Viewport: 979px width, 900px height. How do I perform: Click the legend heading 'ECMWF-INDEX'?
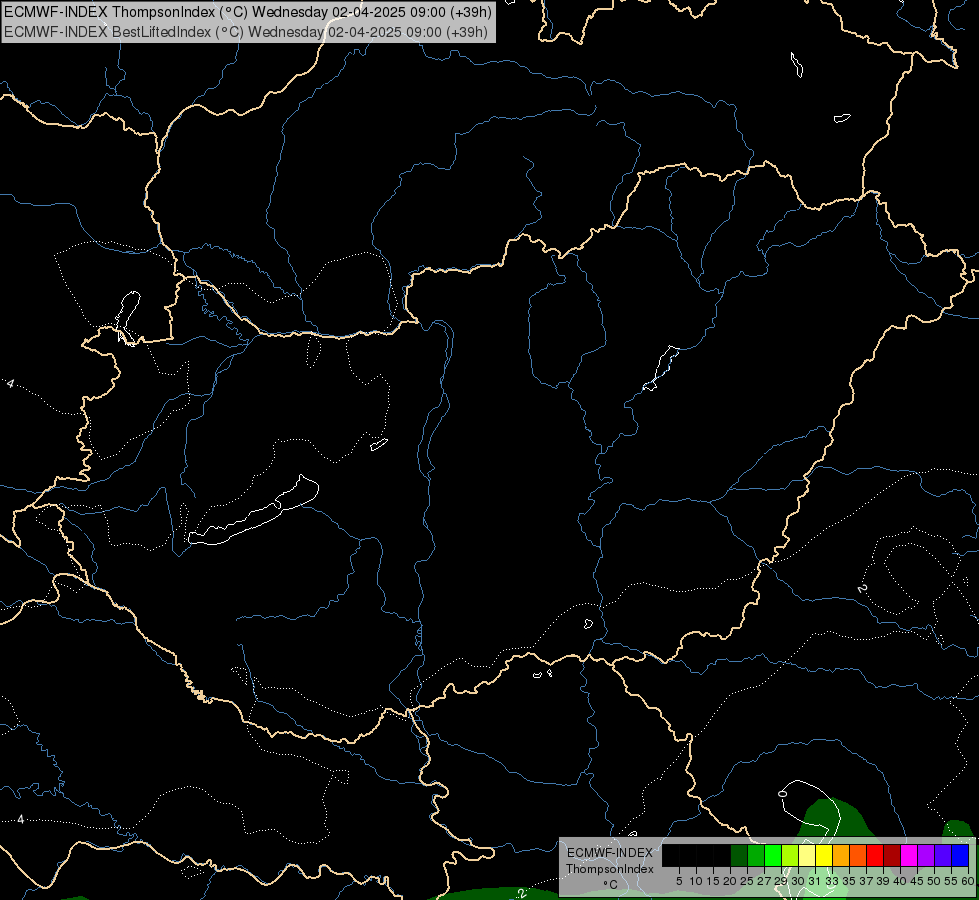click(x=610, y=853)
